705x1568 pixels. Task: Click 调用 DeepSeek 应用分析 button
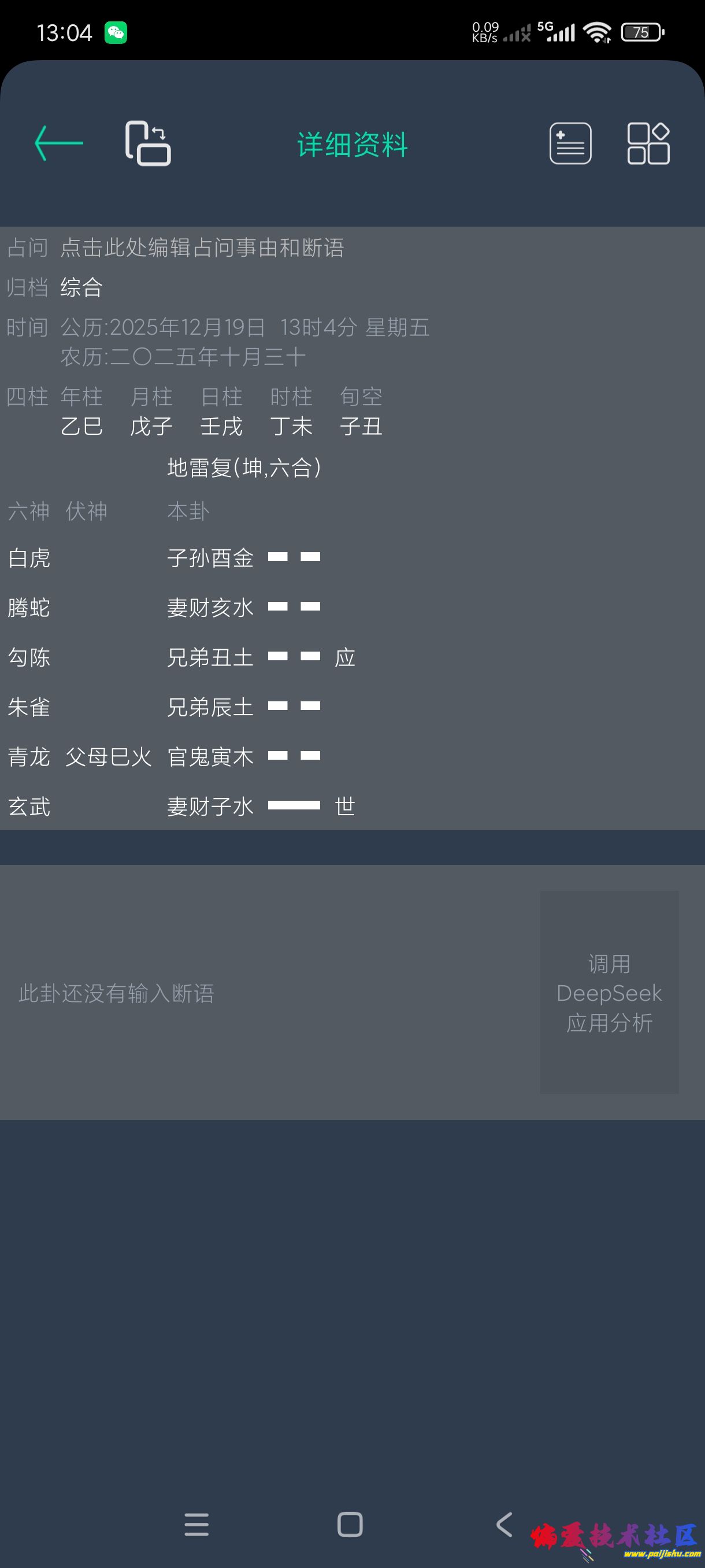pos(609,993)
